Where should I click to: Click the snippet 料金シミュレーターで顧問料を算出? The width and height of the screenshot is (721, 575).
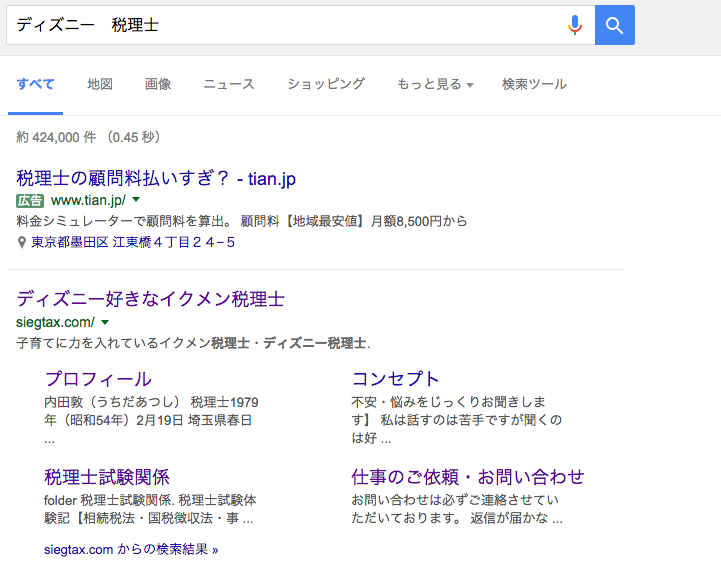pos(124,221)
